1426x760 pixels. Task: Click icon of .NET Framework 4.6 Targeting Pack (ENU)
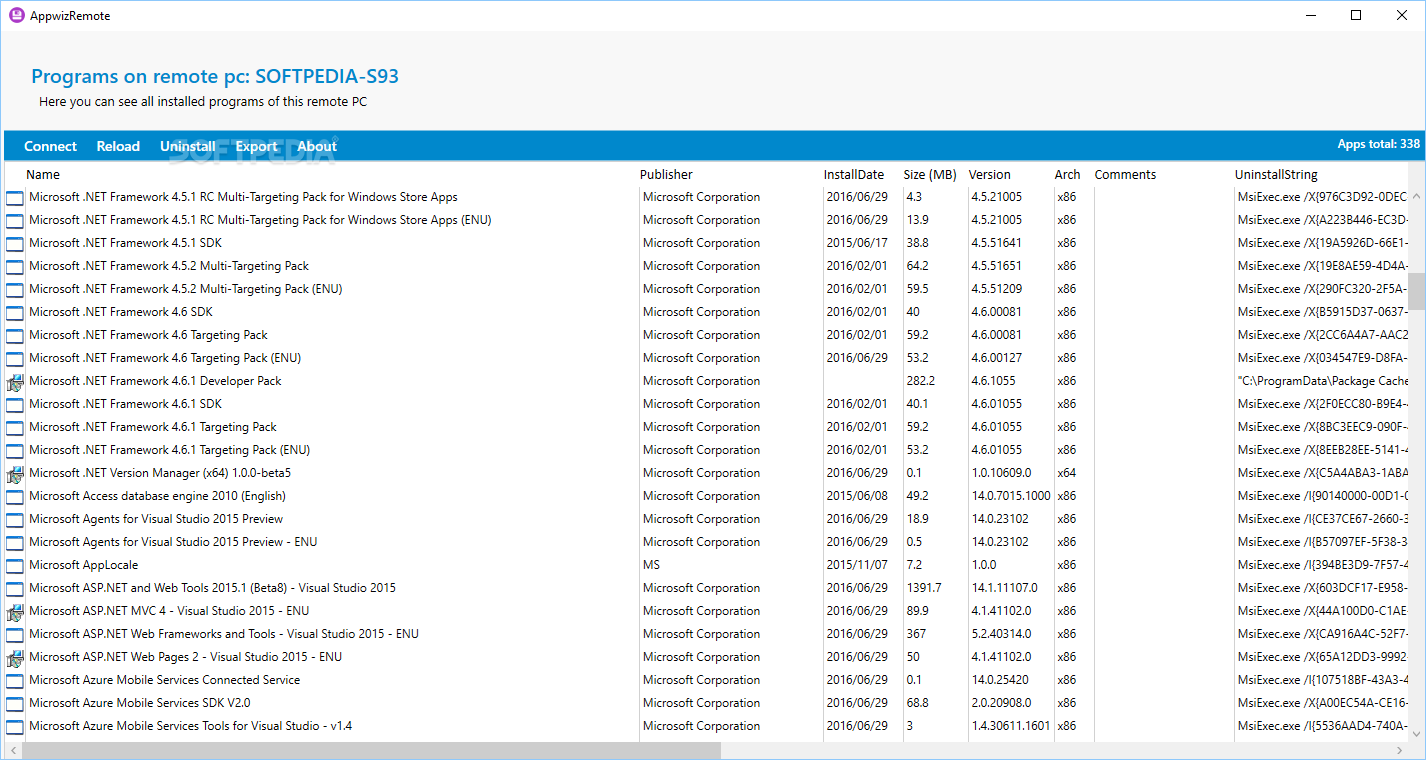click(x=15, y=358)
